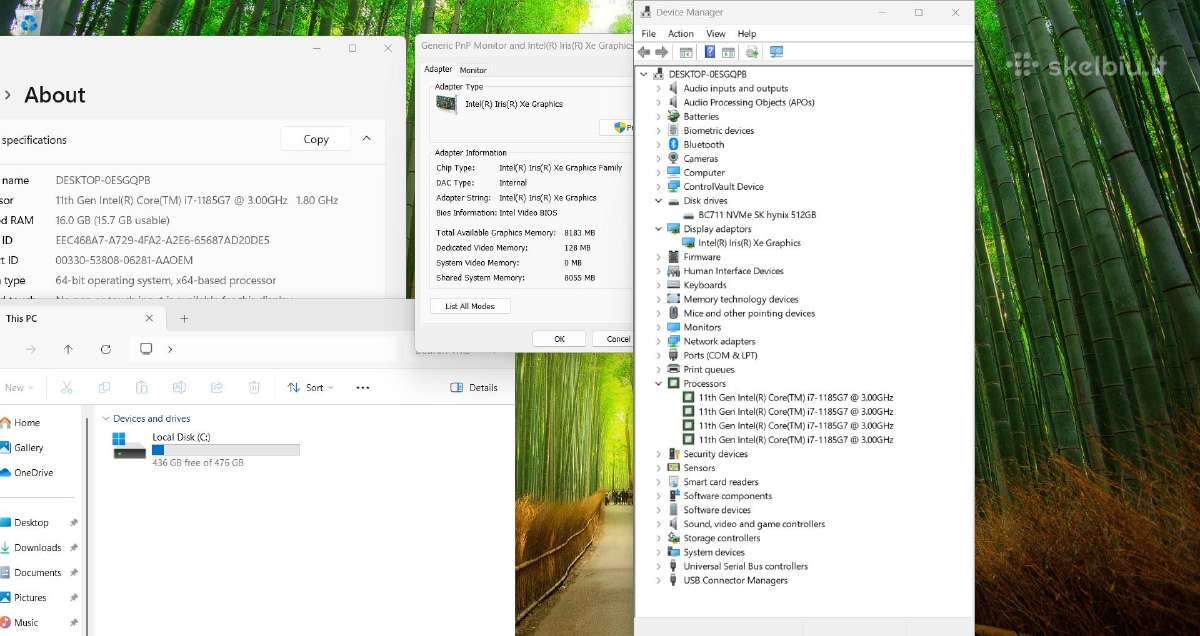Click the Back arrow in Device Manager toolbar
The image size is (1200, 636).
[x=645, y=52]
